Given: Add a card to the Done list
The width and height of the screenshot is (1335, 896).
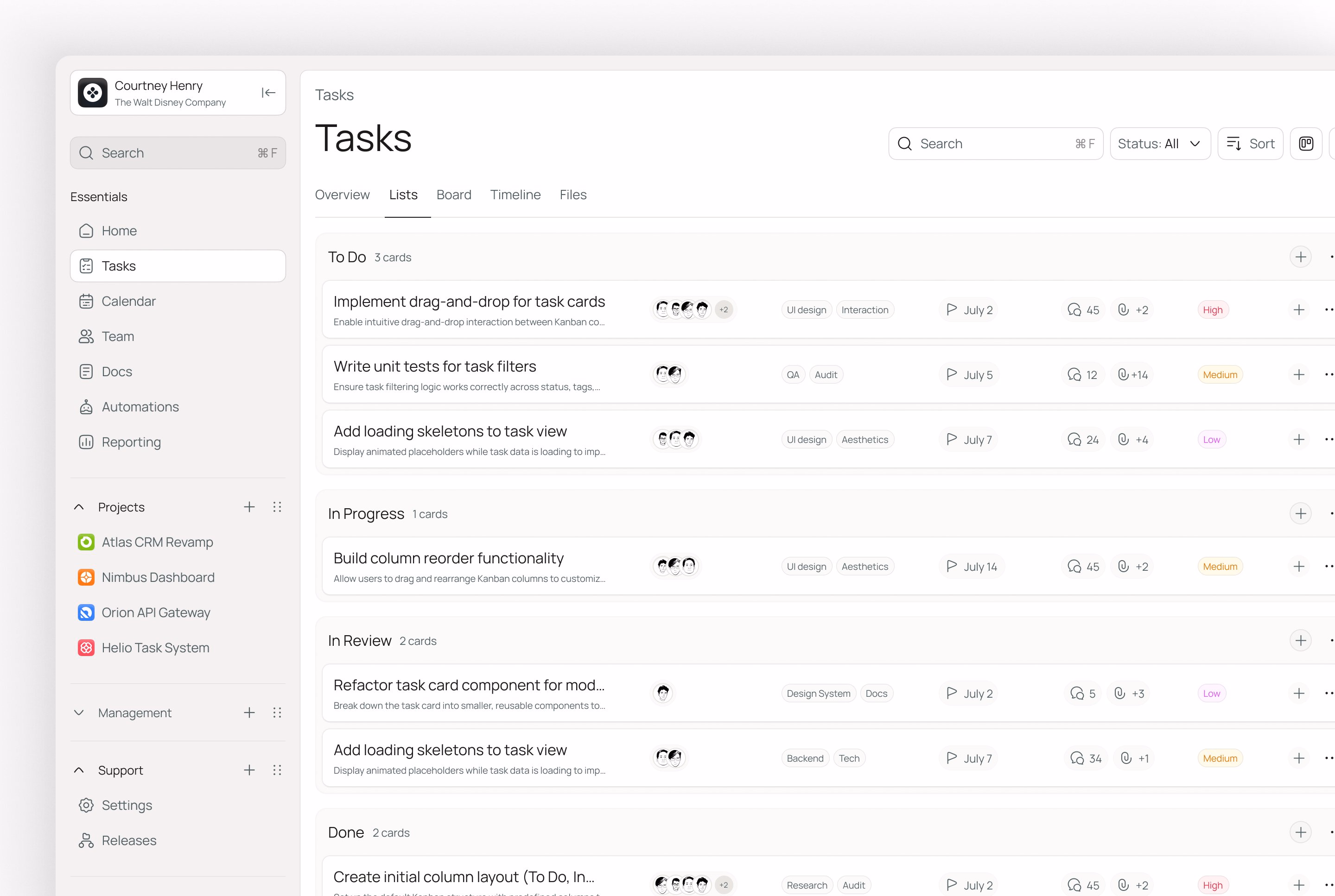Looking at the screenshot, I should point(1301,833).
